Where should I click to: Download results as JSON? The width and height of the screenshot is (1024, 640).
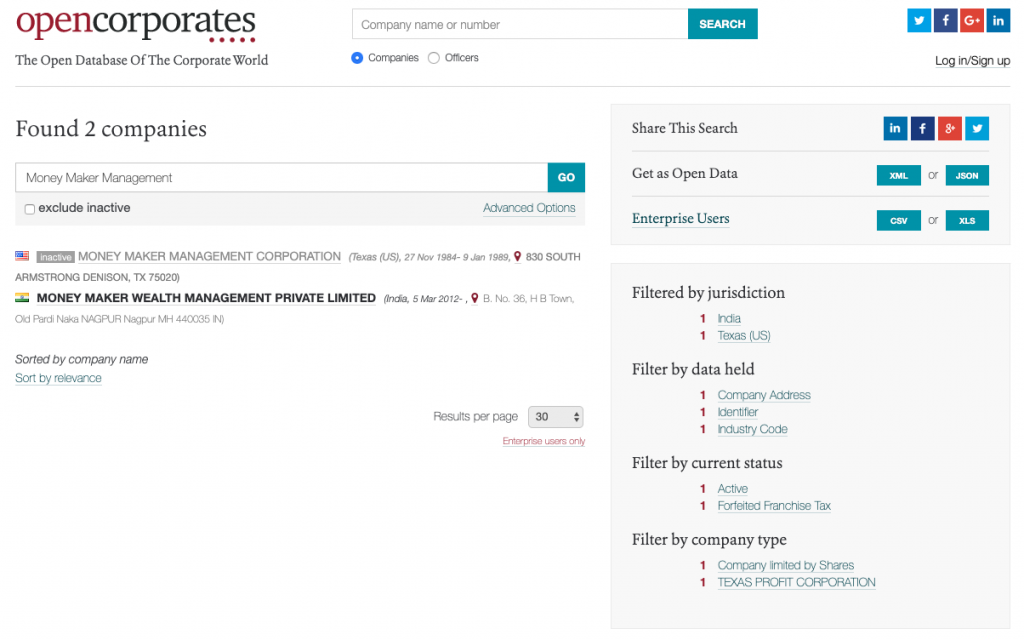click(x=967, y=176)
